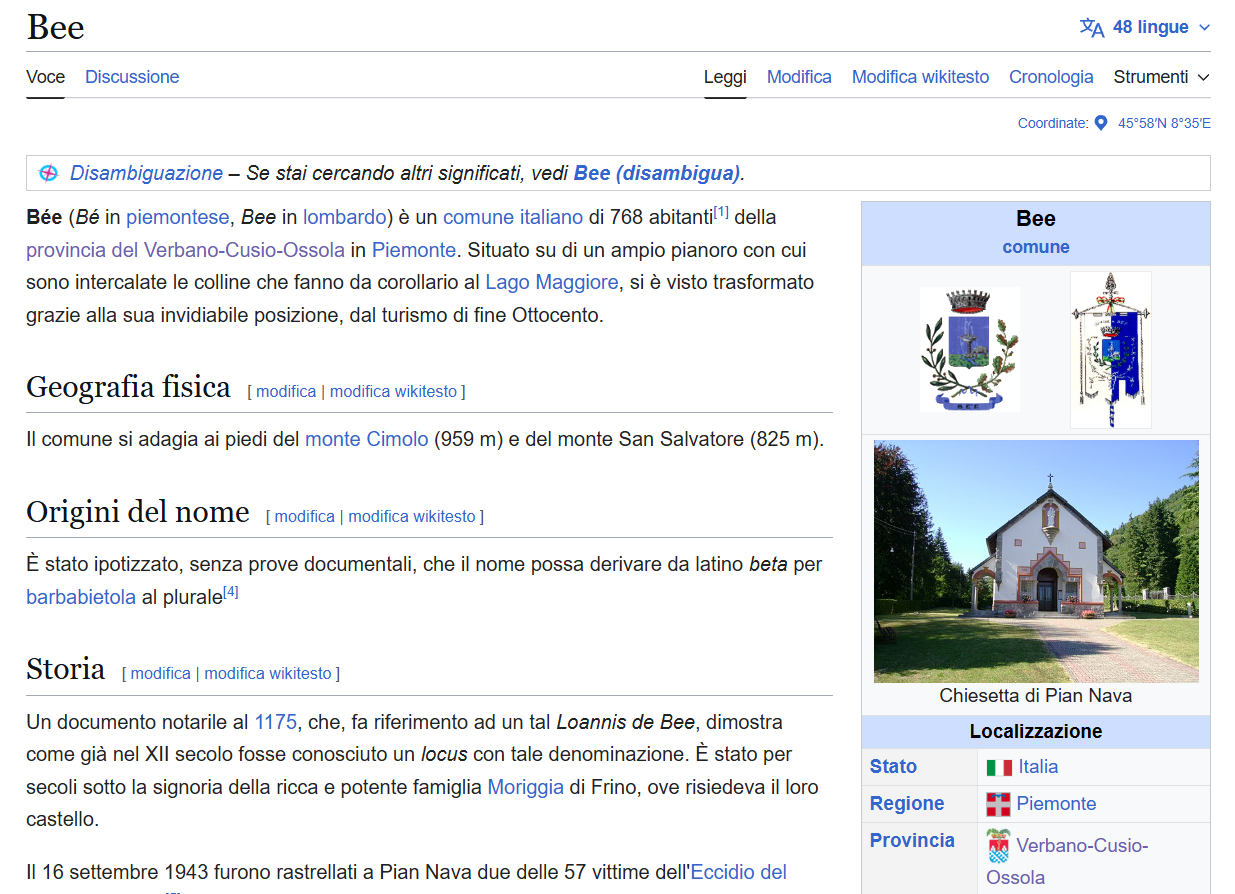1235x894 pixels.
Task: Expand the Strumenti tools menu
Action: [1161, 77]
